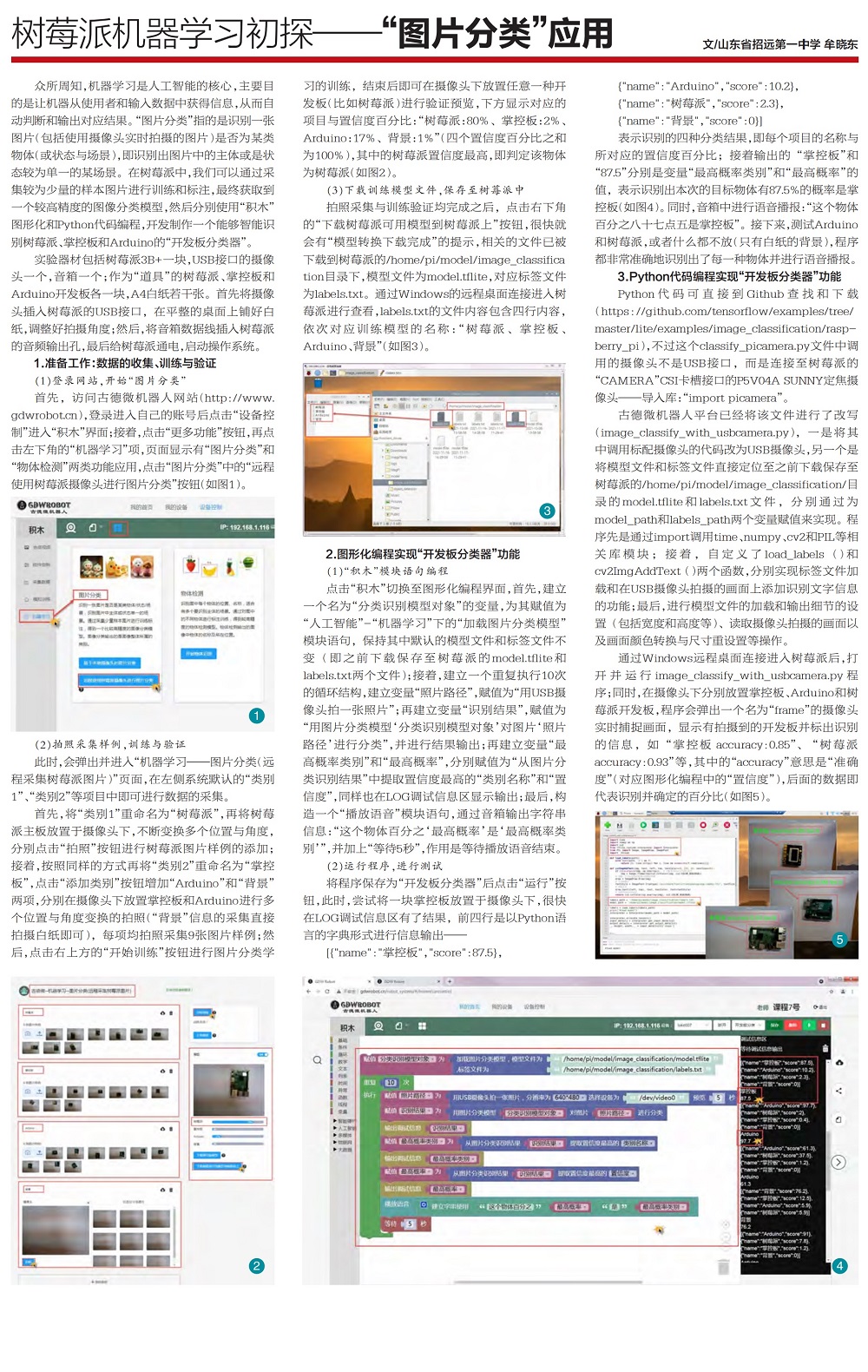868x1372 pixels.
Task: Open 设备控制 tab in figure 4
Action: pyautogui.click(x=533, y=1006)
